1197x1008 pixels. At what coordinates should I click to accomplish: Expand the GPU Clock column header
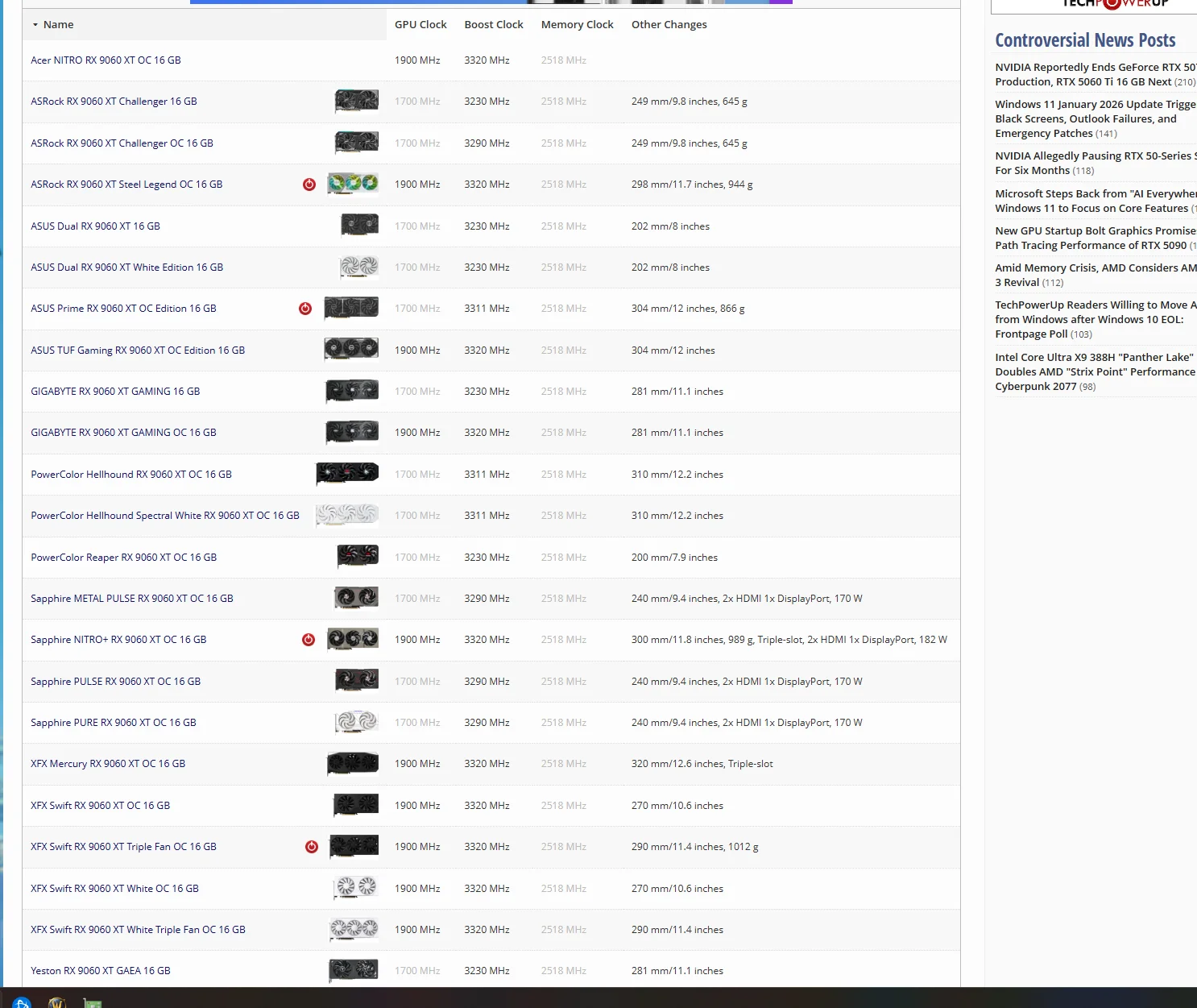(x=420, y=24)
